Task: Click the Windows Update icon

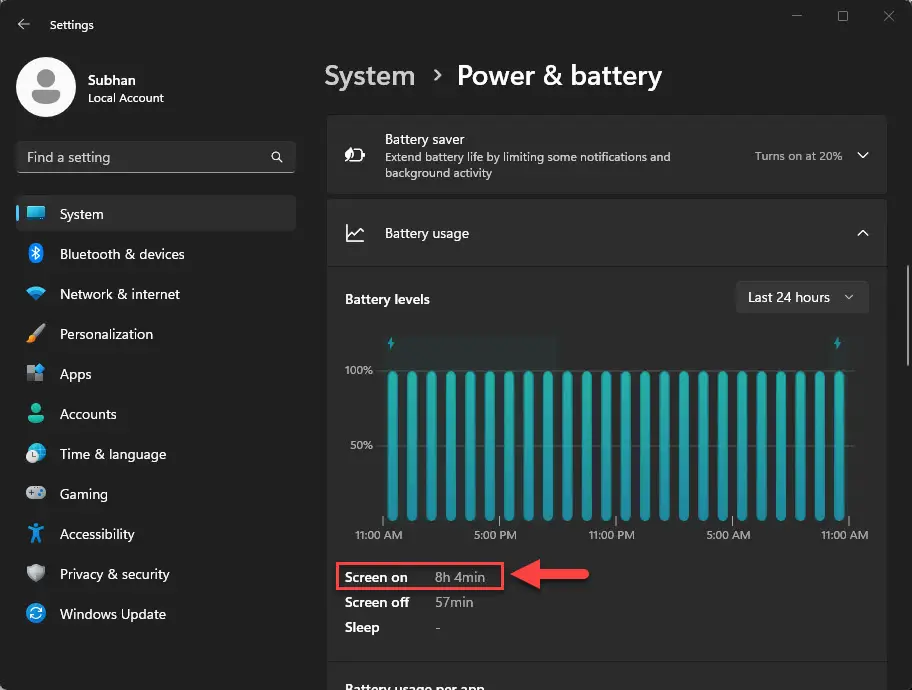Action: 36,614
